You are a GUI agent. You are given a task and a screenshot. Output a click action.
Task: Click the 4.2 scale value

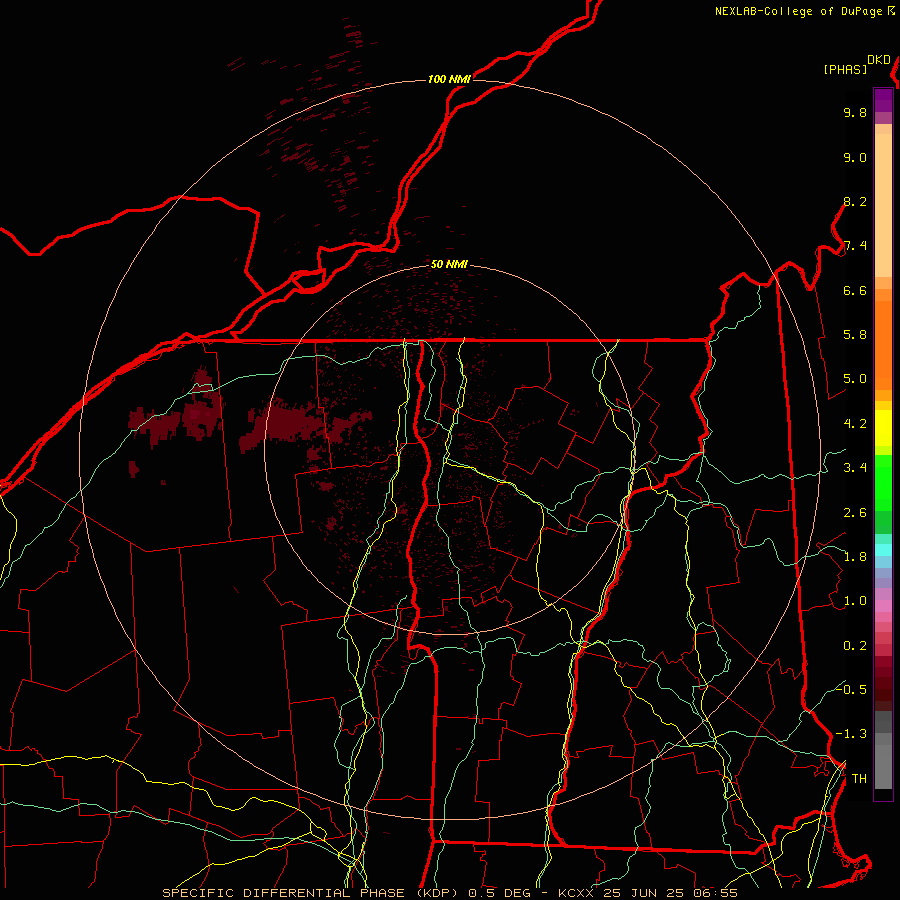pyautogui.click(x=855, y=424)
